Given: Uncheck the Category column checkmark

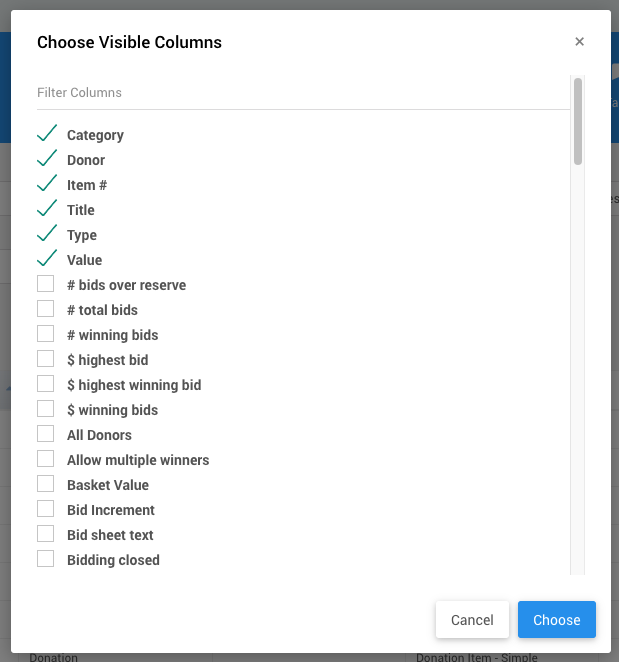Looking at the screenshot, I should [x=46, y=134].
